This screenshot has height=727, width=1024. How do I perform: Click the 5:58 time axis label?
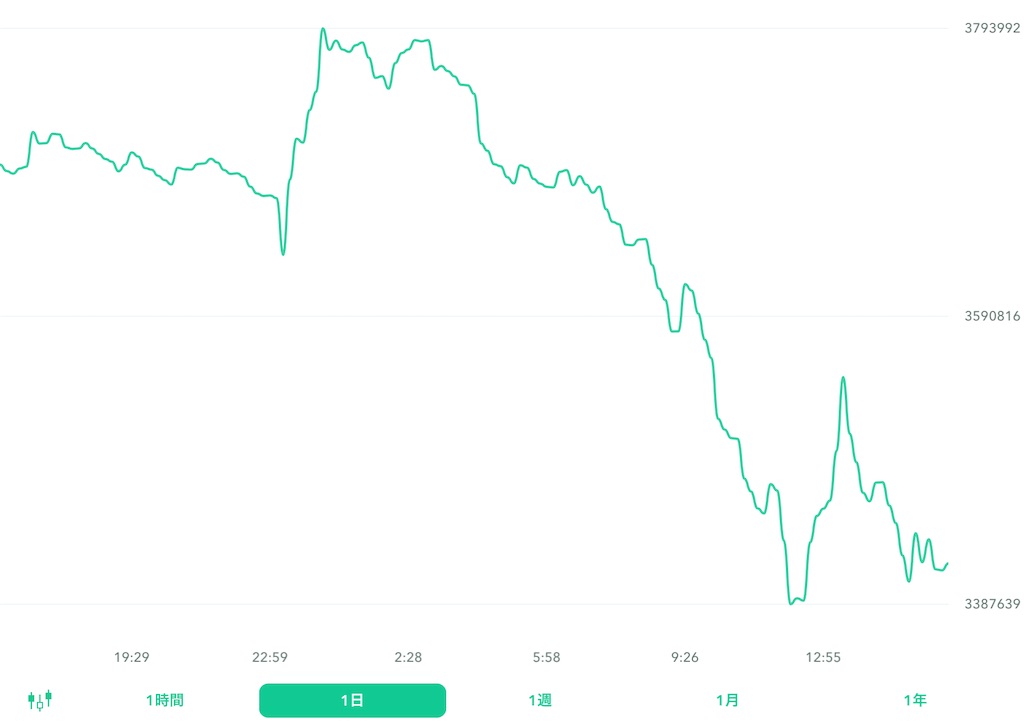546,657
